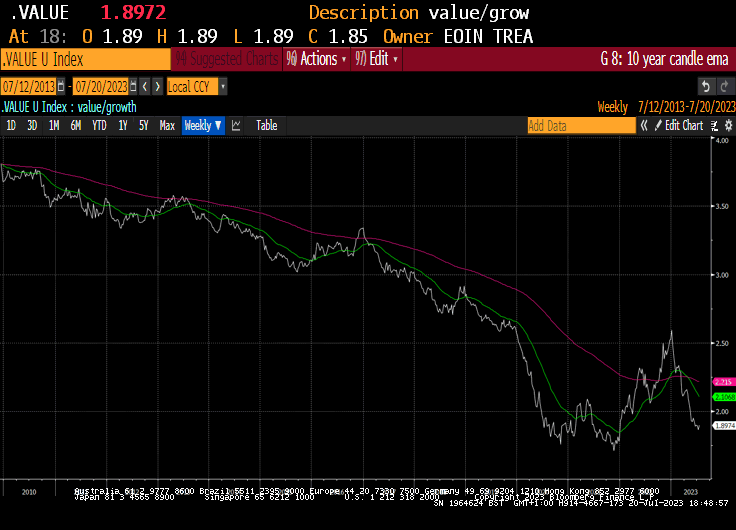Screen dimensions: 736x530
Task: Open the start date calendar picker icon
Action: (x=61, y=87)
